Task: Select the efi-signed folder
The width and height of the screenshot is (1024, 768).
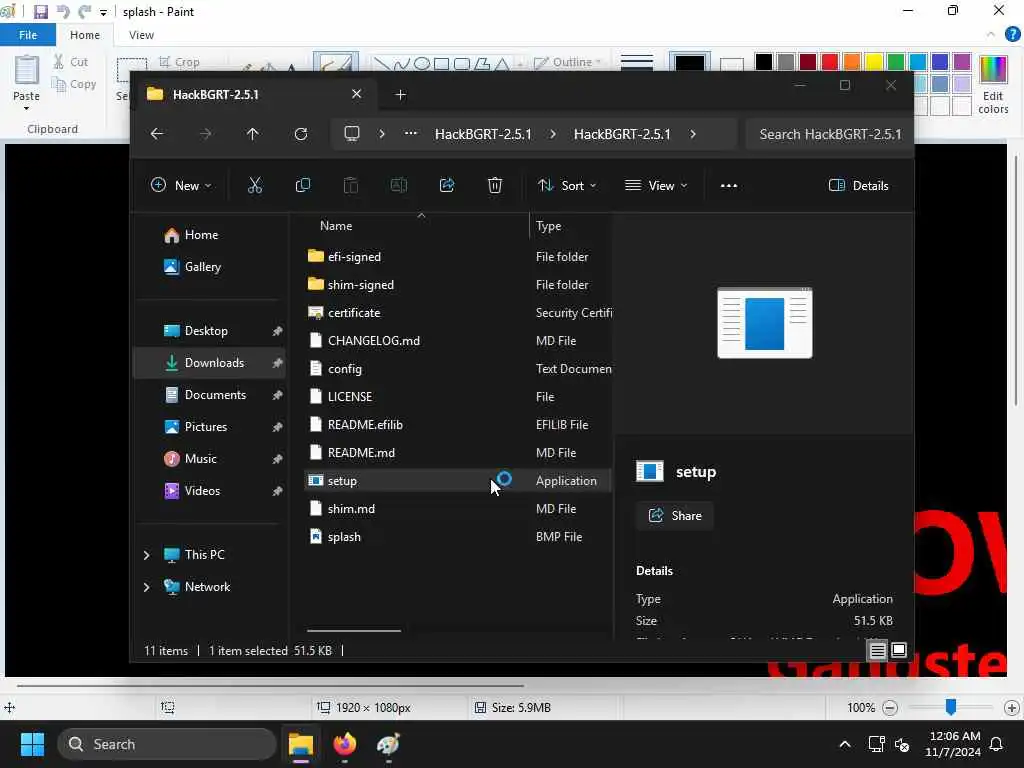Action: point(457,257)
